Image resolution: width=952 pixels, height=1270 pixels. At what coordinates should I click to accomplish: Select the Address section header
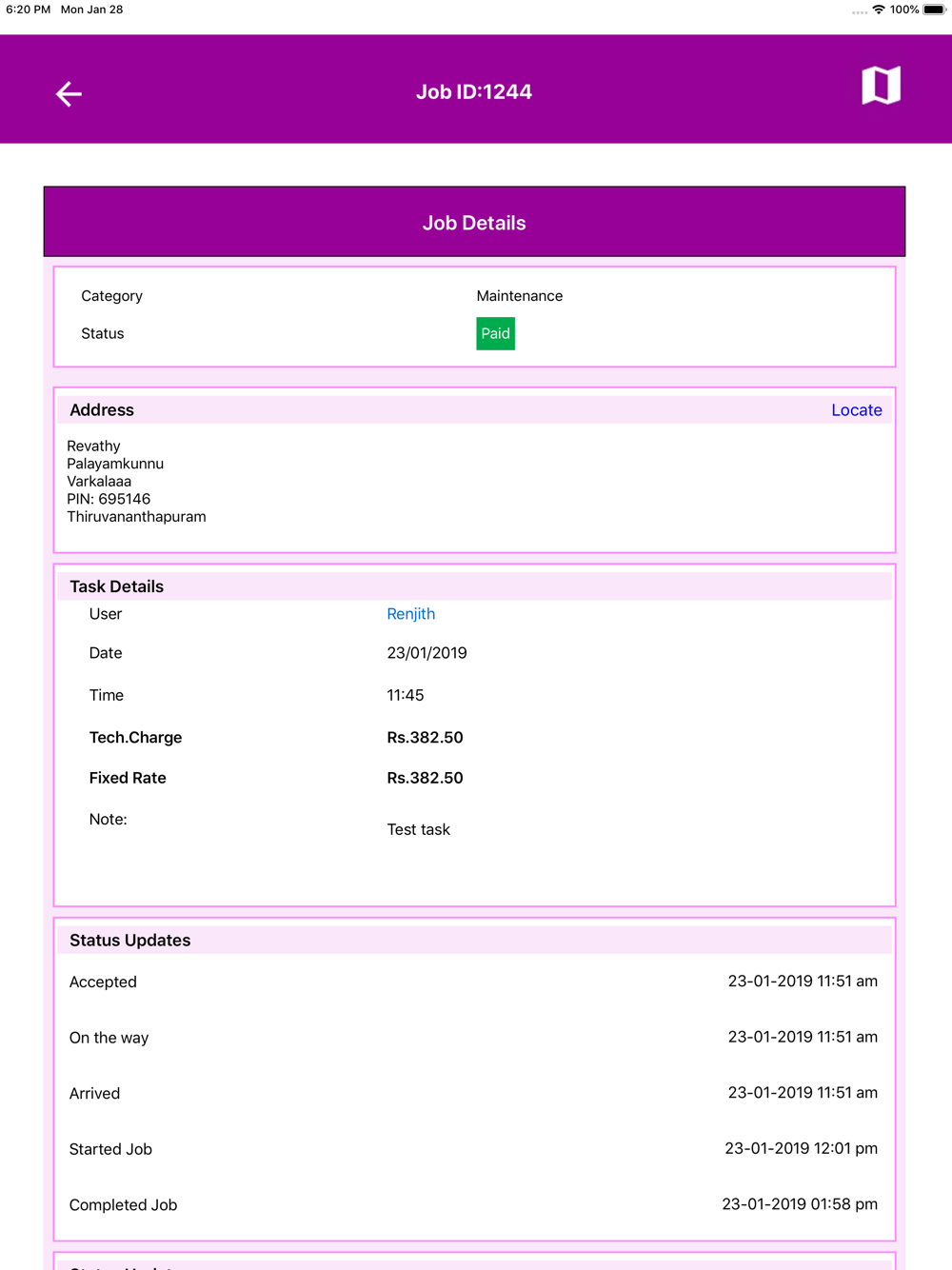tap(102, 410)
